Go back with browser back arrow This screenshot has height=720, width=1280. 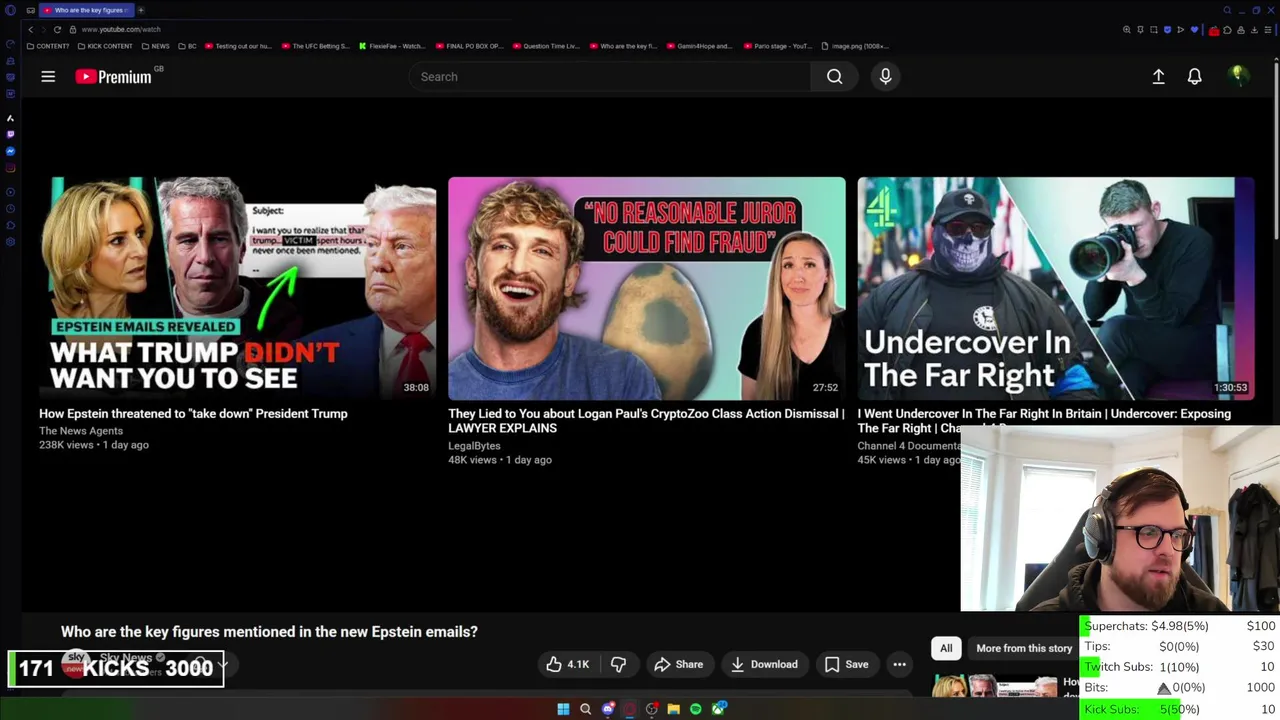coord(30,29)
